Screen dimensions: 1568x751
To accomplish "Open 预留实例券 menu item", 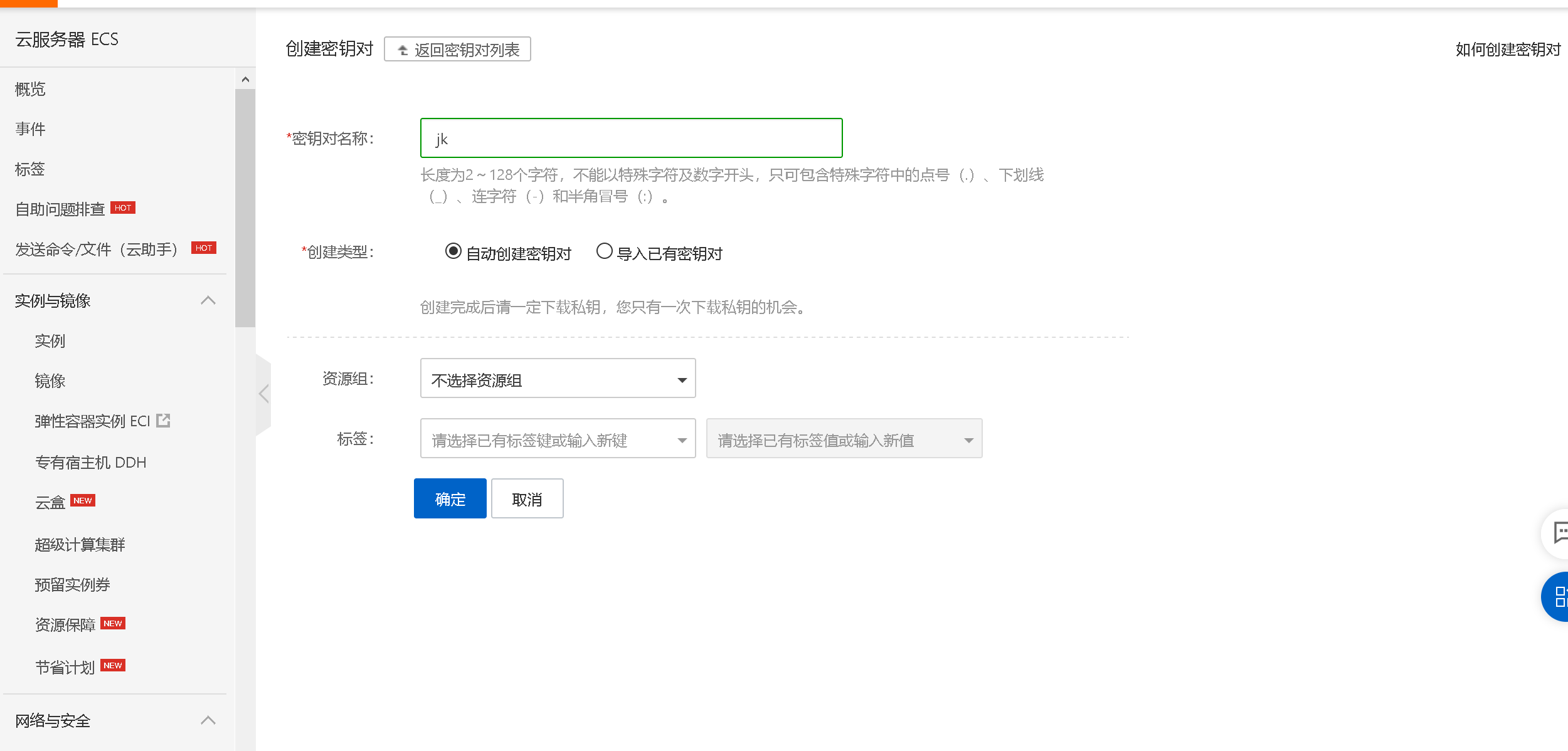I will click(x=72, y=585).
